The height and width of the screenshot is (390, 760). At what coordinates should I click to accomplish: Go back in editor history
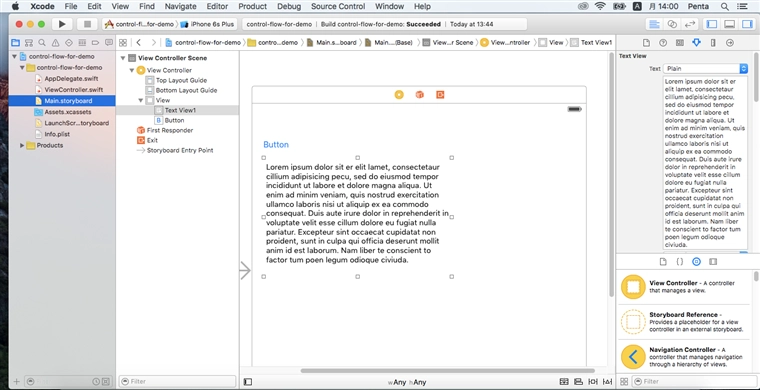(139, 43)
